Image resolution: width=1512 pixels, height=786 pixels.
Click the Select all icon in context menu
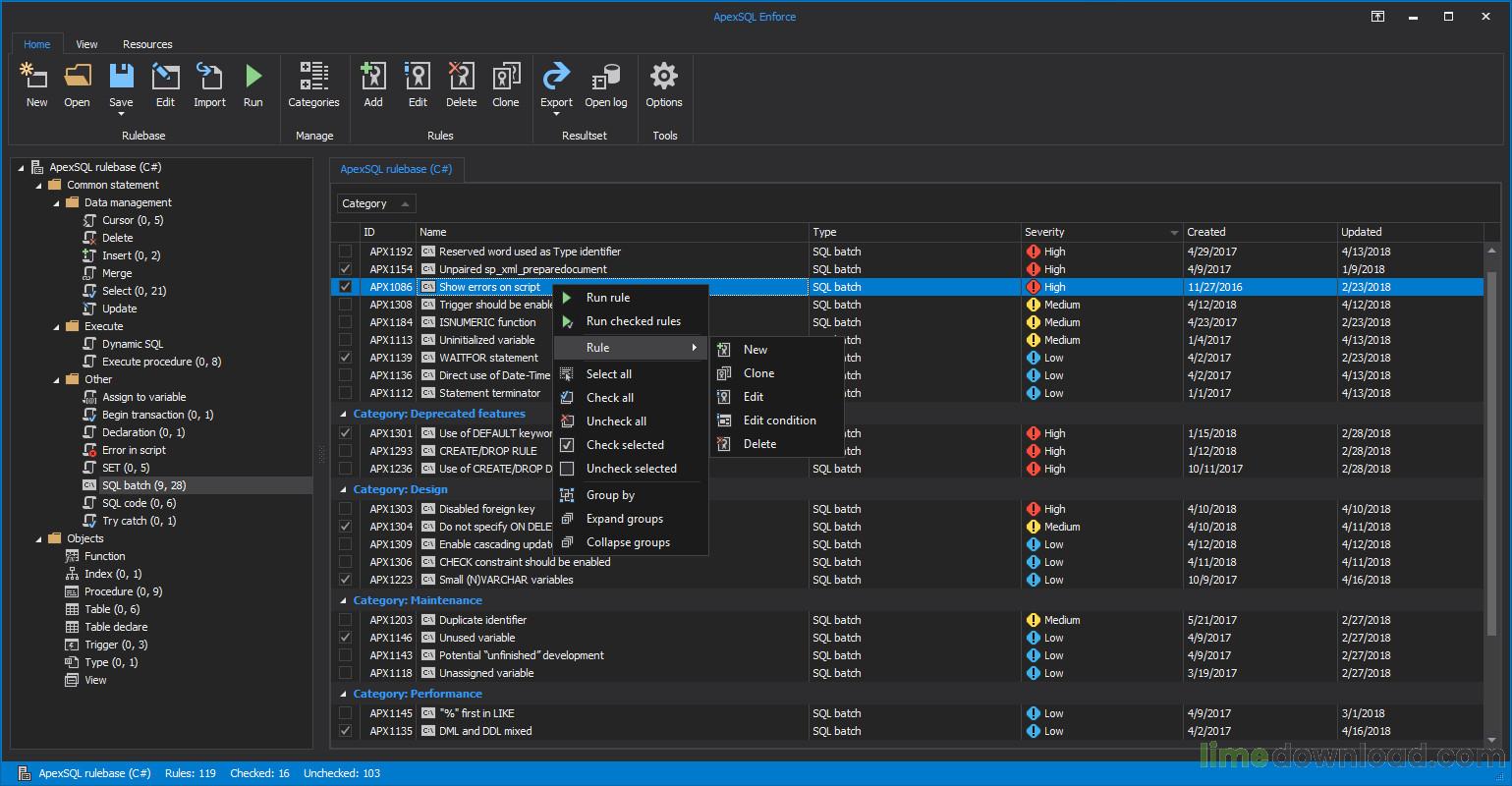point(567,374)
